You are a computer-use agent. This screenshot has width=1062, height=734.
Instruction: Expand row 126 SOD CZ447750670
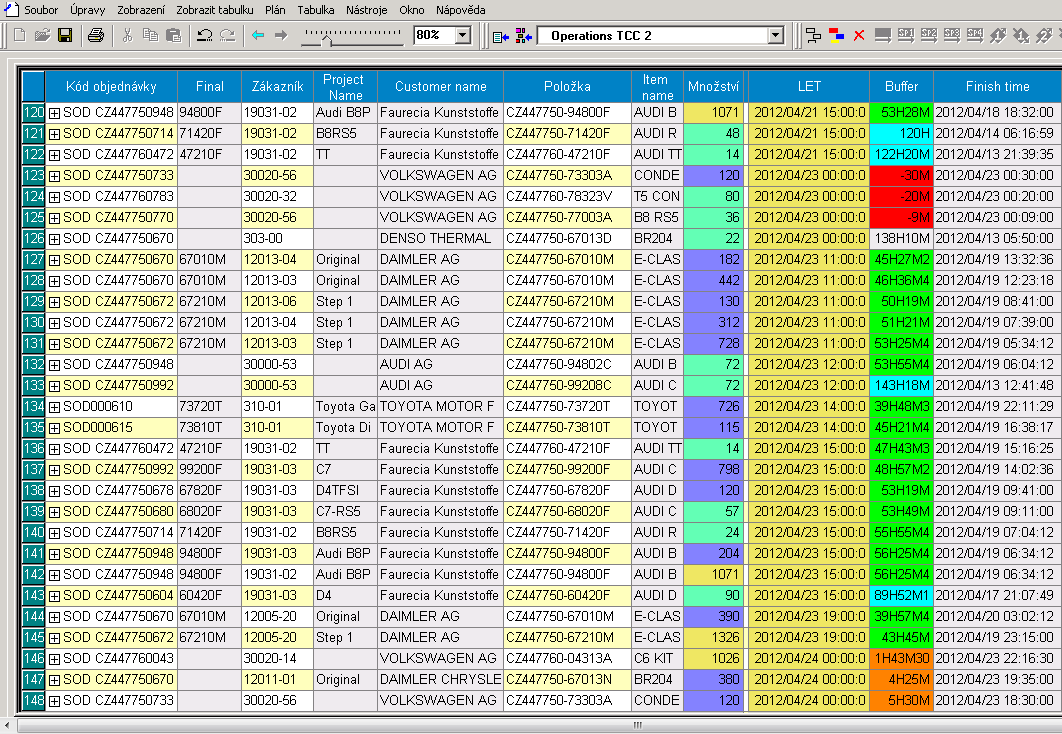pos(54,239)
